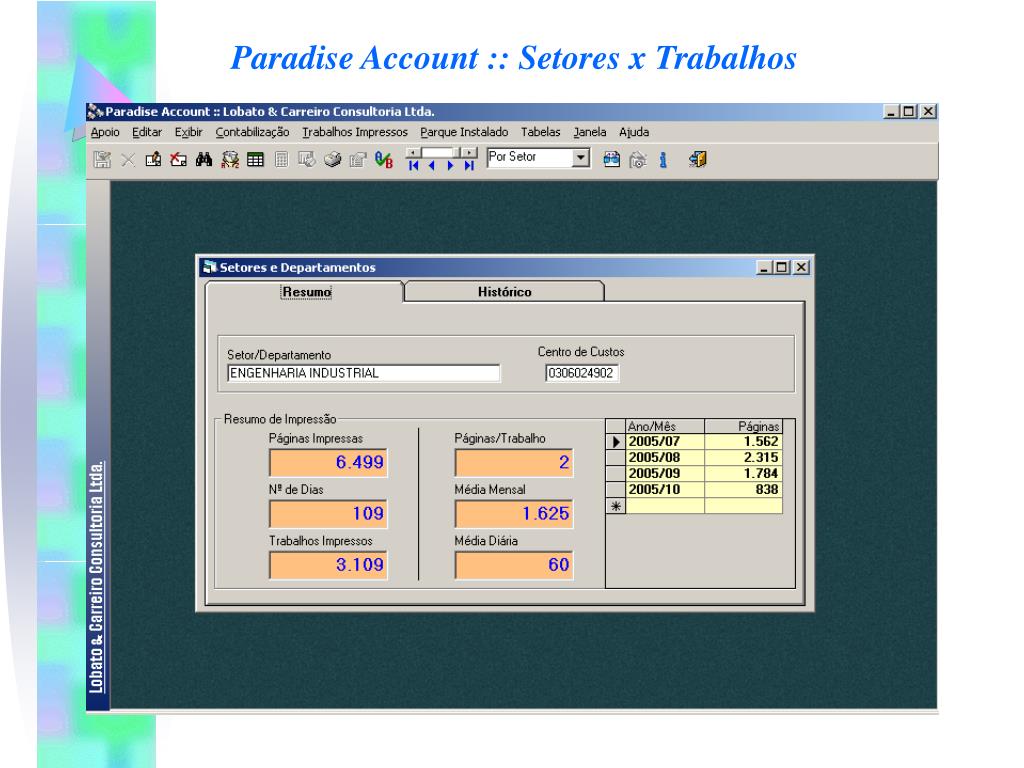Click the properties icon beside printer
This screenshot has width=1024, height=768.
click(357, 159)
